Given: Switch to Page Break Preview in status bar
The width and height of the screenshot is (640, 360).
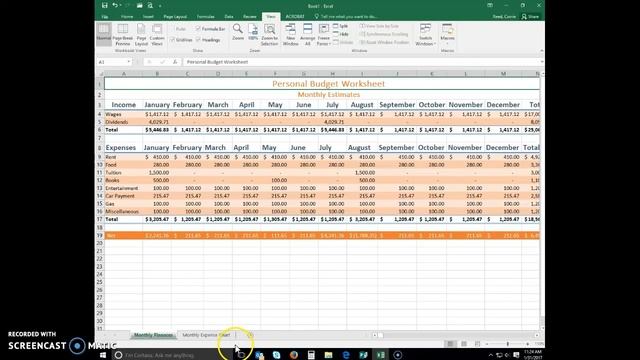Looking at the screenshot, I should pyautogui.click(x=477, y=344).
